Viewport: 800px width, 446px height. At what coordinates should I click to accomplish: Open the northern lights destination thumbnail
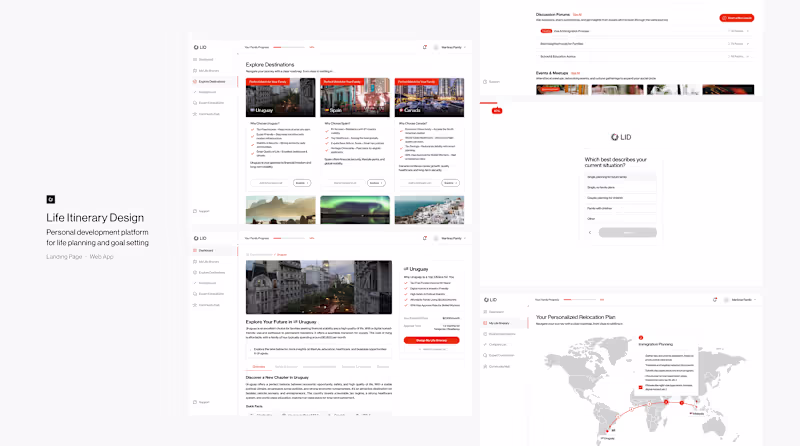pyautogui.click(x=355, y=210)
